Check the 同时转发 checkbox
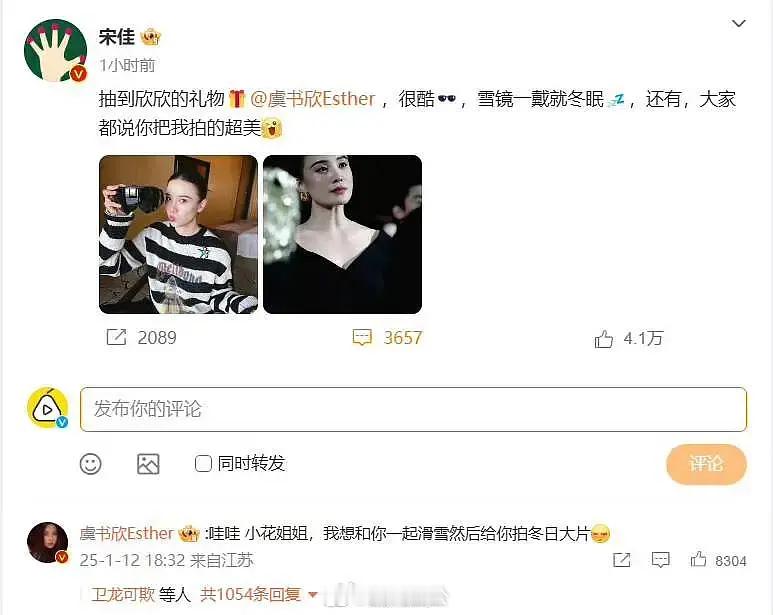 click(203, 463)
